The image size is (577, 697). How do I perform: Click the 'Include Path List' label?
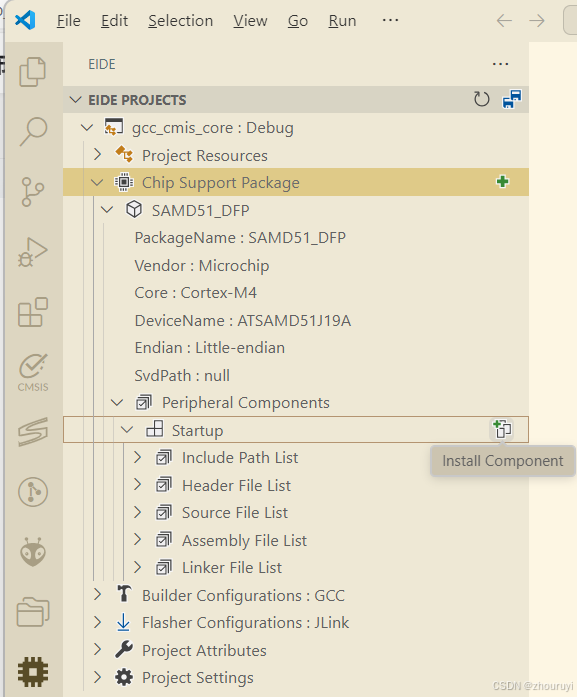[240, 457]
